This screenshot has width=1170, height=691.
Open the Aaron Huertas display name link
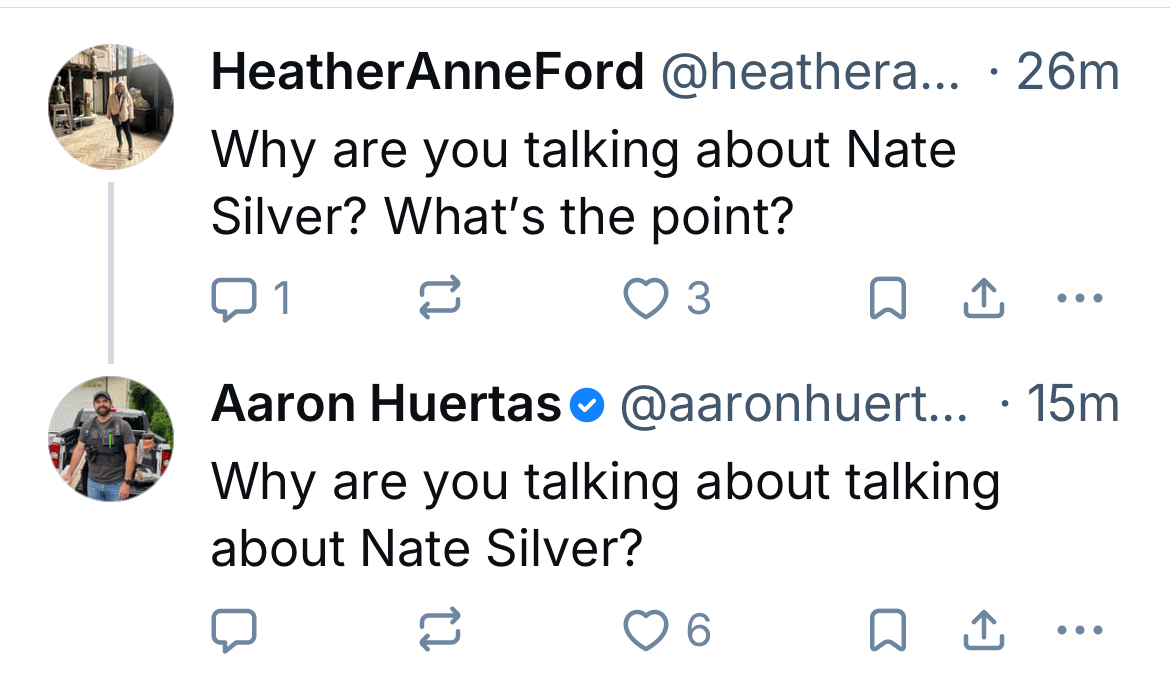click(386, 404)
